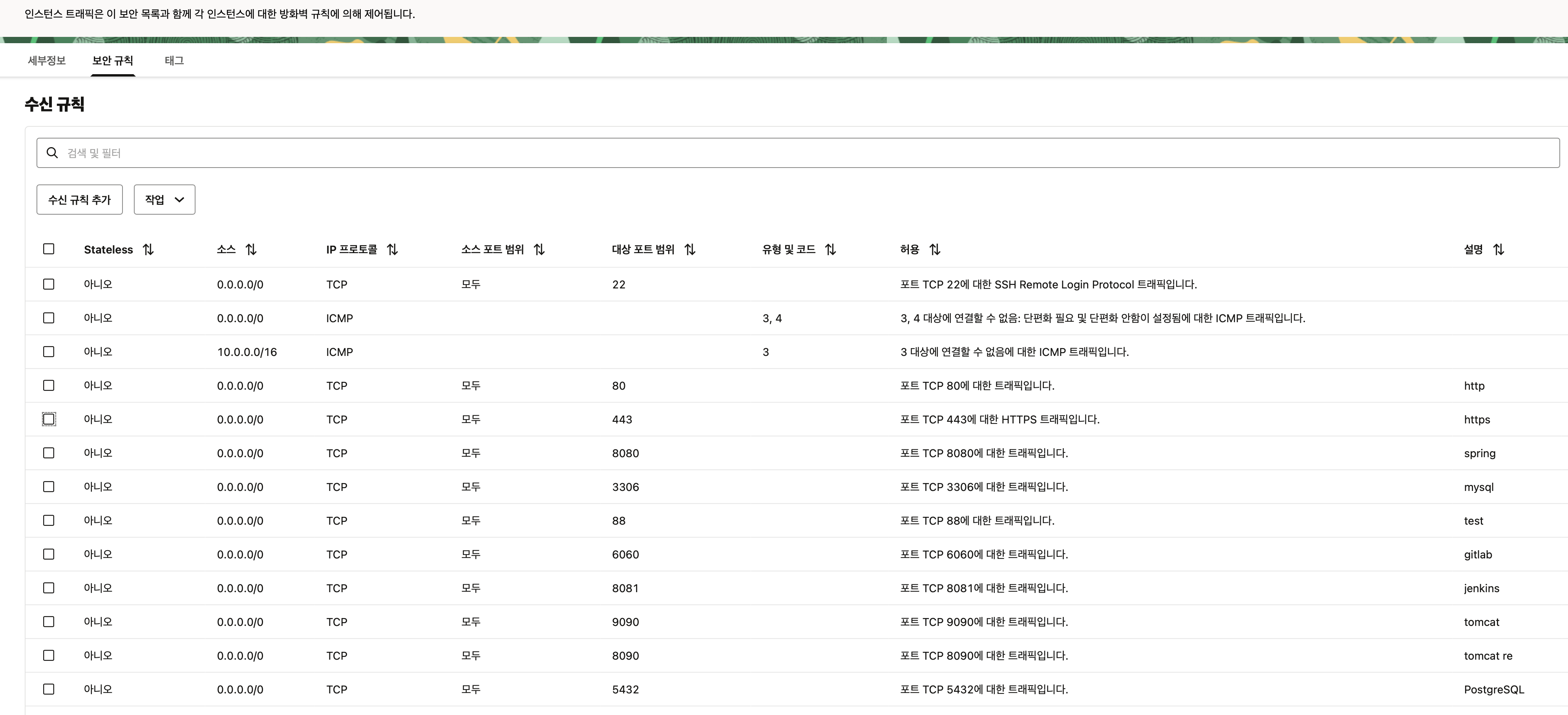
Task: Toggle the select-all header checkbox
Action: (x=49, y=249)
